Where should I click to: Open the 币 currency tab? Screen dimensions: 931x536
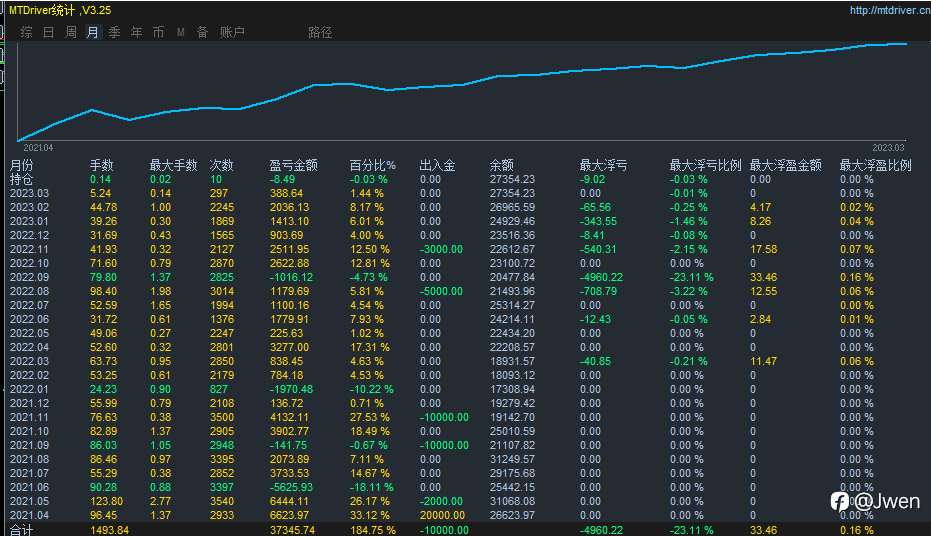click(159, 32)
